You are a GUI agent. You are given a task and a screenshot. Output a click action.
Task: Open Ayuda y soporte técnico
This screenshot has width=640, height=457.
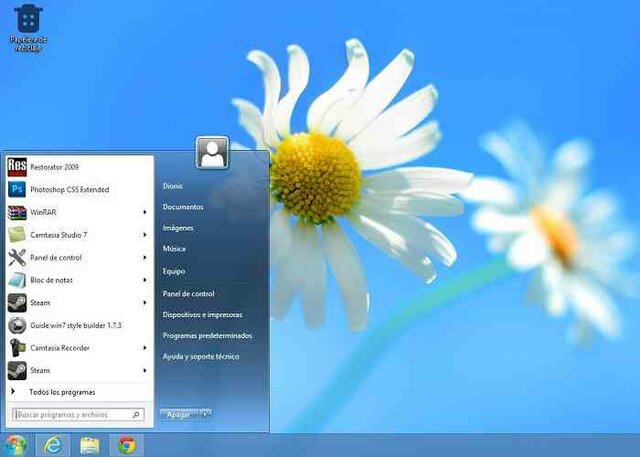[201, 357]
